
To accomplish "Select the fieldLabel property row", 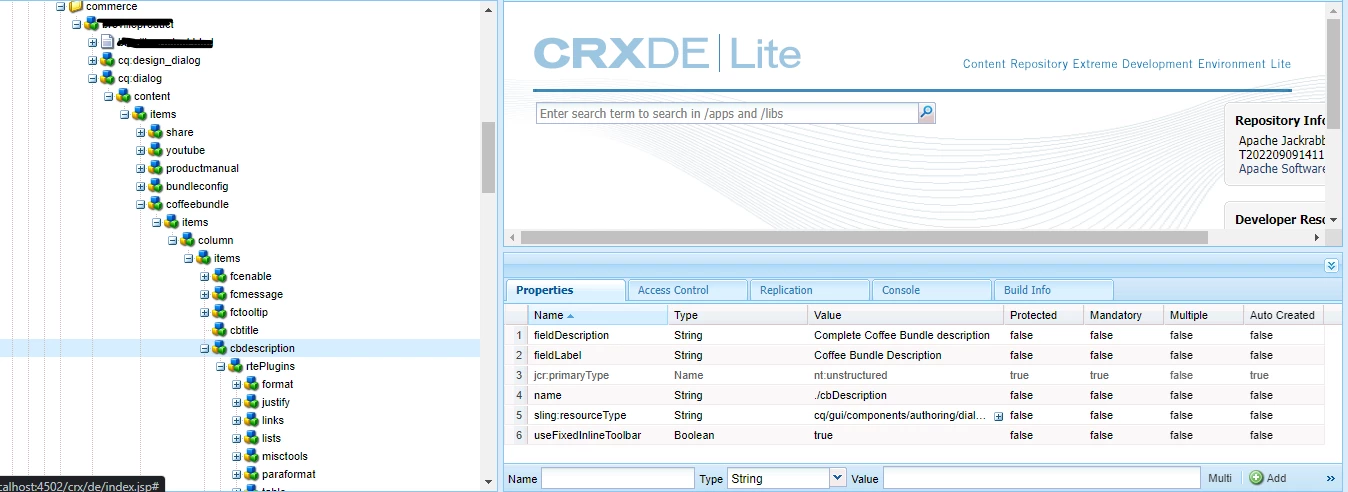I will 914,355.
